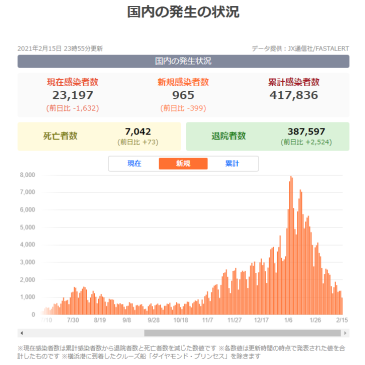Screen dimensions: 365x365
Task: Click the データ提供 JX通信社/FASTALERT credit
Action: [x=300, y=49]
